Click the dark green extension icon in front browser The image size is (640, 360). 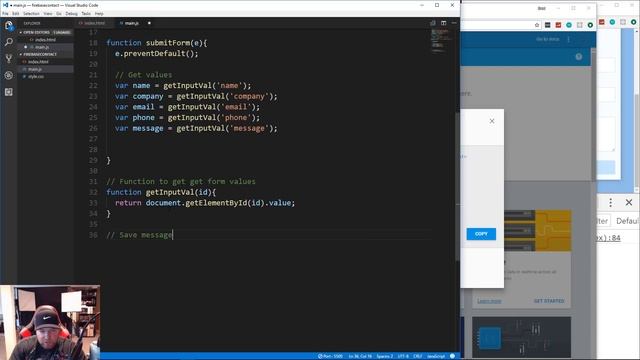pyautogui.click(x=590, y=25)
